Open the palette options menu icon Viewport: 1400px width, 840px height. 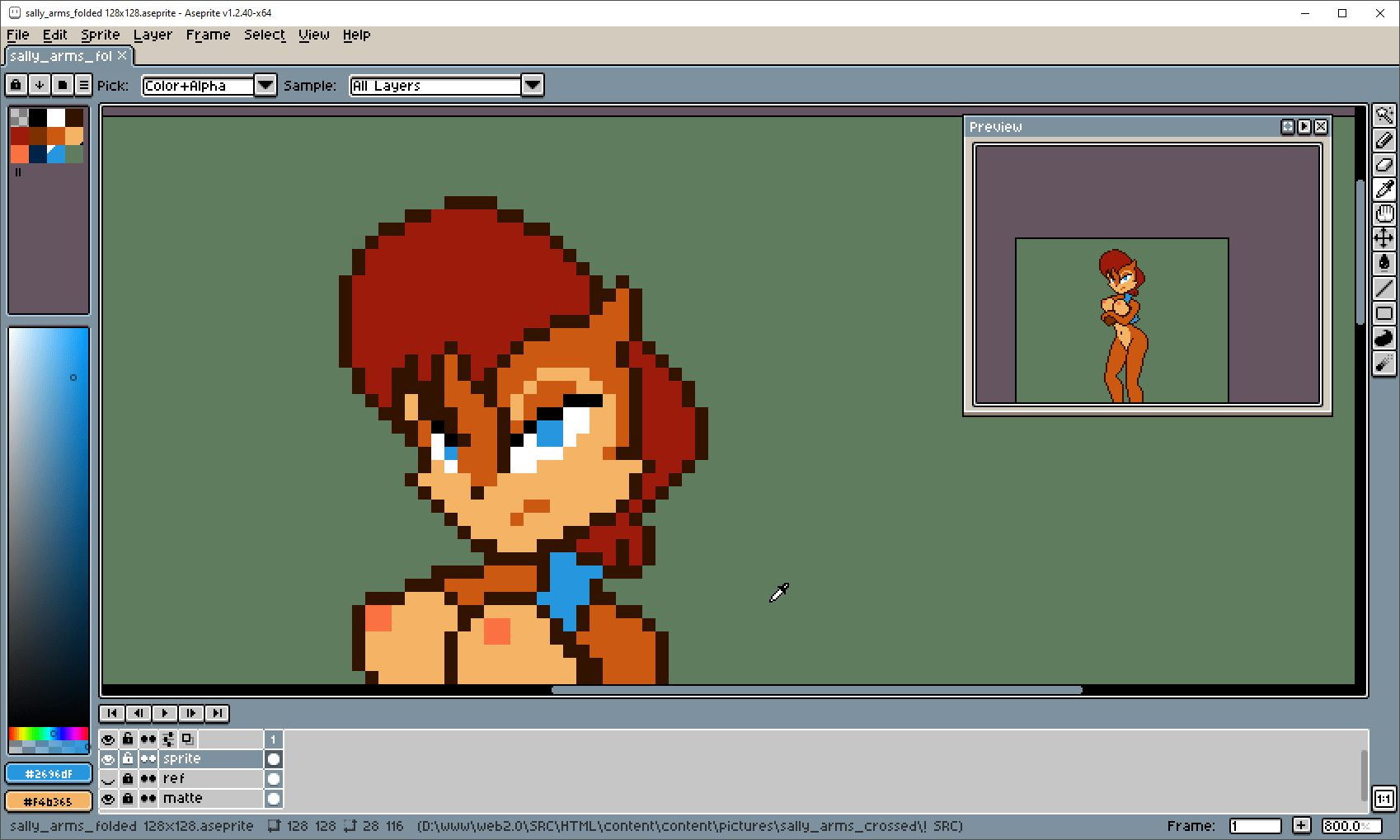pyautogui.click(x=83, y=85)
